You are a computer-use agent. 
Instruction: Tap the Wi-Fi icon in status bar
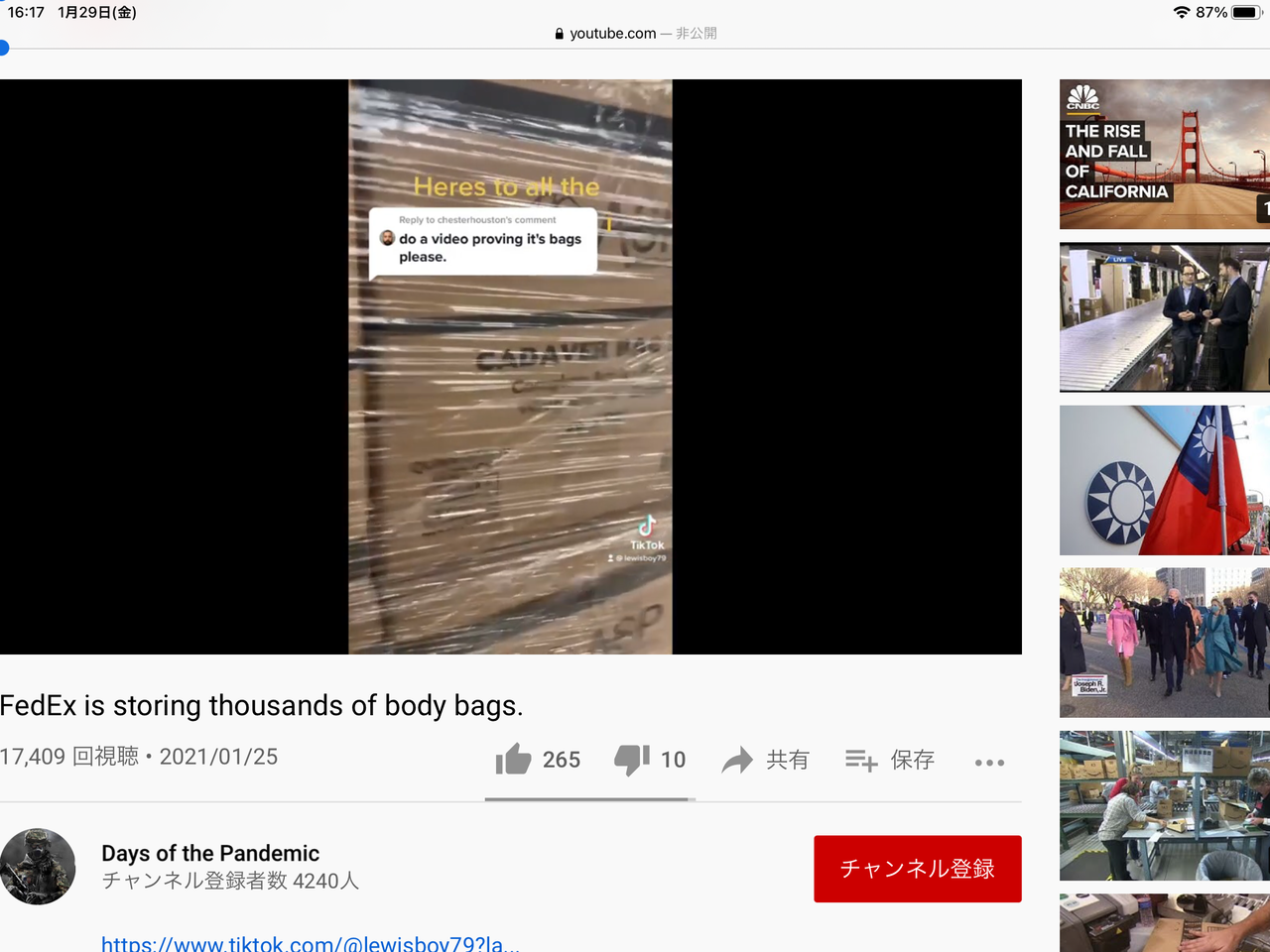(1182, 12)
